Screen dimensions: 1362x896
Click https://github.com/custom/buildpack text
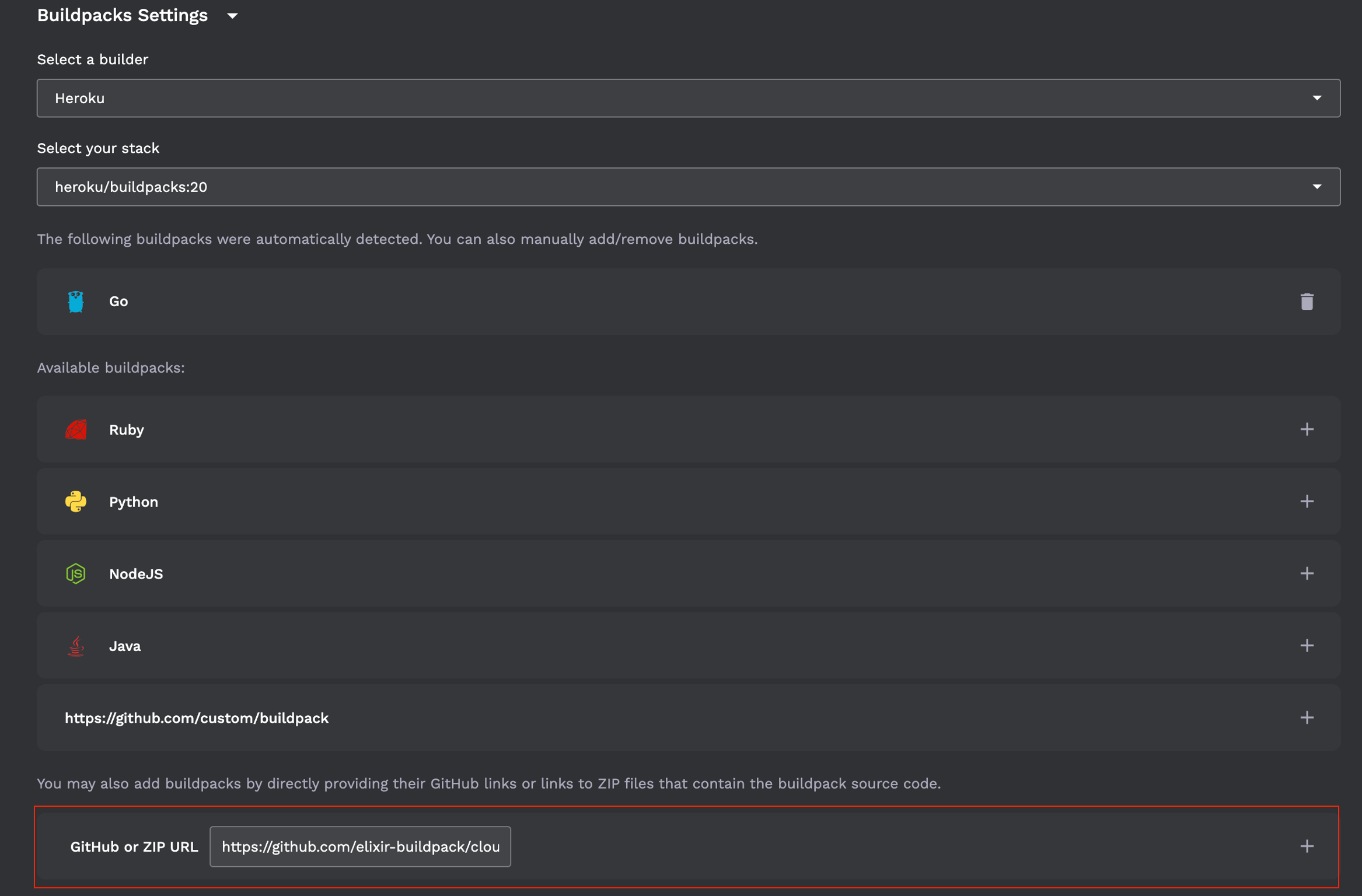(197, 718)
